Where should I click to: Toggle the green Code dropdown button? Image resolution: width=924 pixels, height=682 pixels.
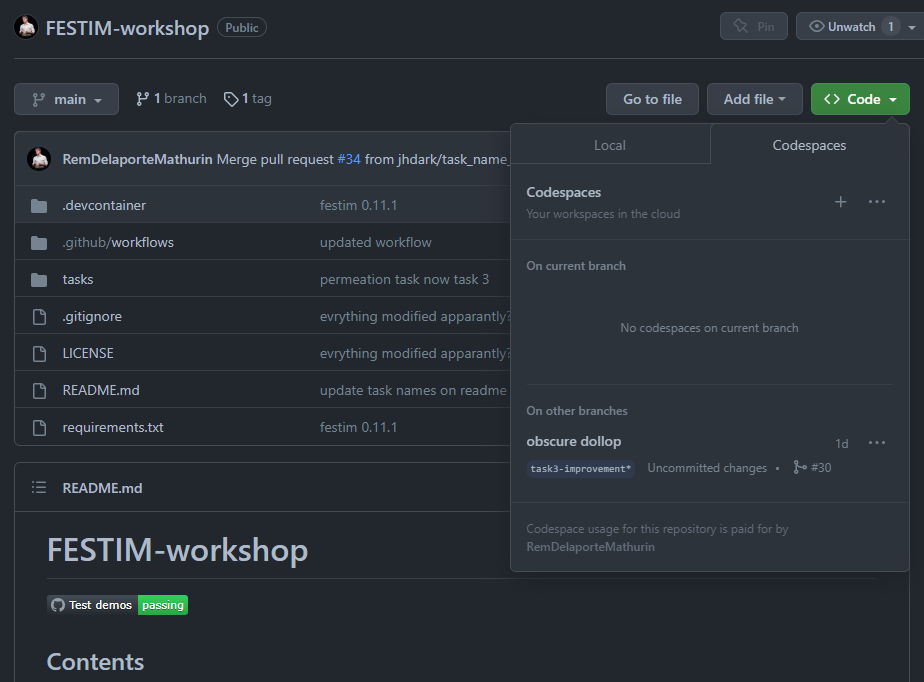(x=860, y=99)
